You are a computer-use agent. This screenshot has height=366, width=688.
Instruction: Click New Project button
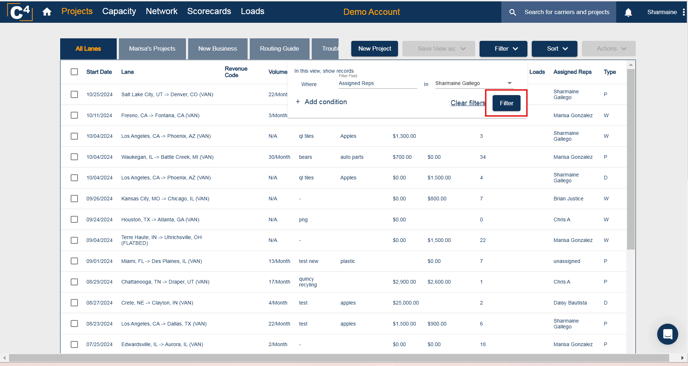coord(374,49)
